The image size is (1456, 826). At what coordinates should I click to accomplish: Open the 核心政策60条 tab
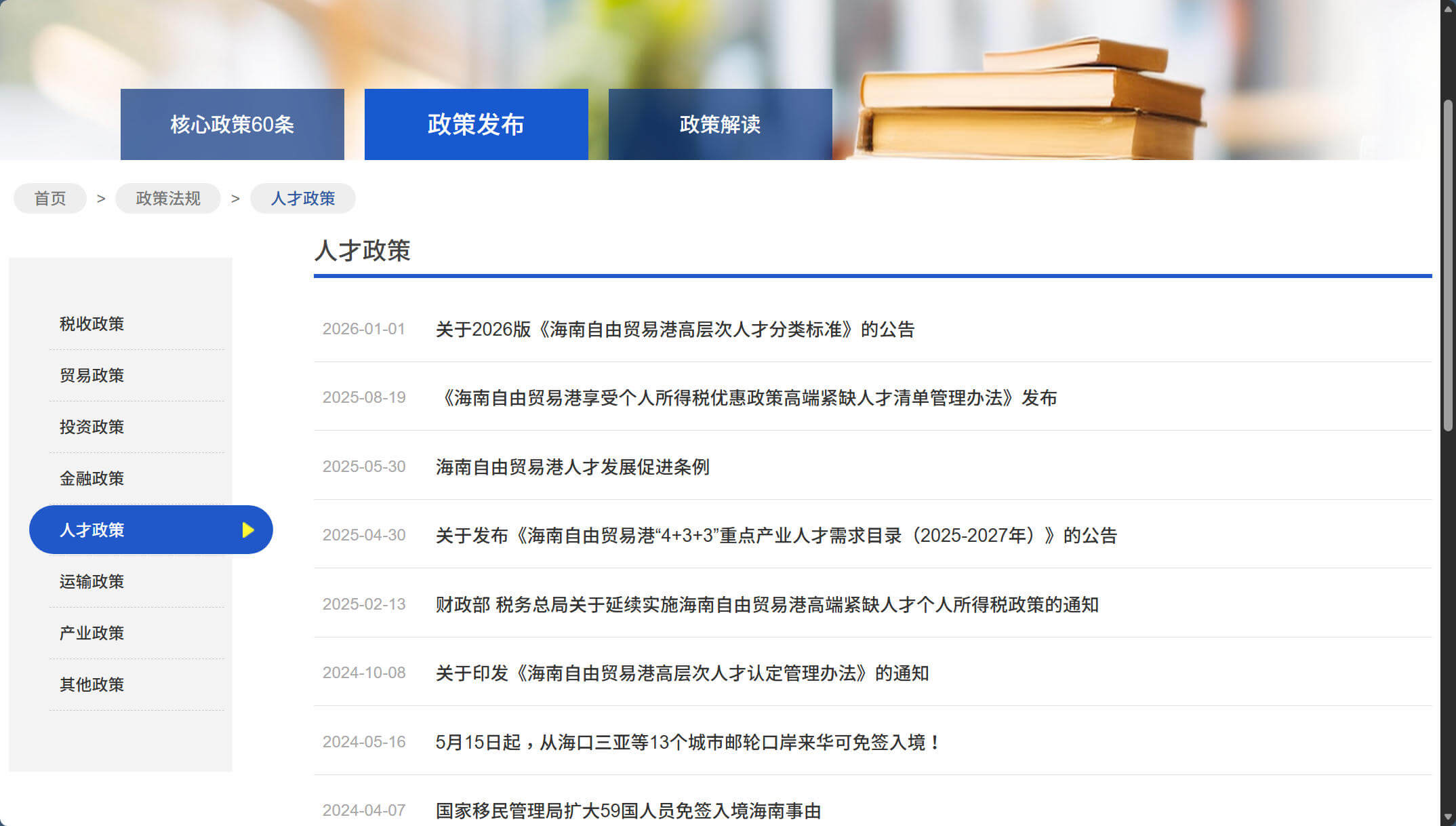pyautogui.click(x=232, y=125)
